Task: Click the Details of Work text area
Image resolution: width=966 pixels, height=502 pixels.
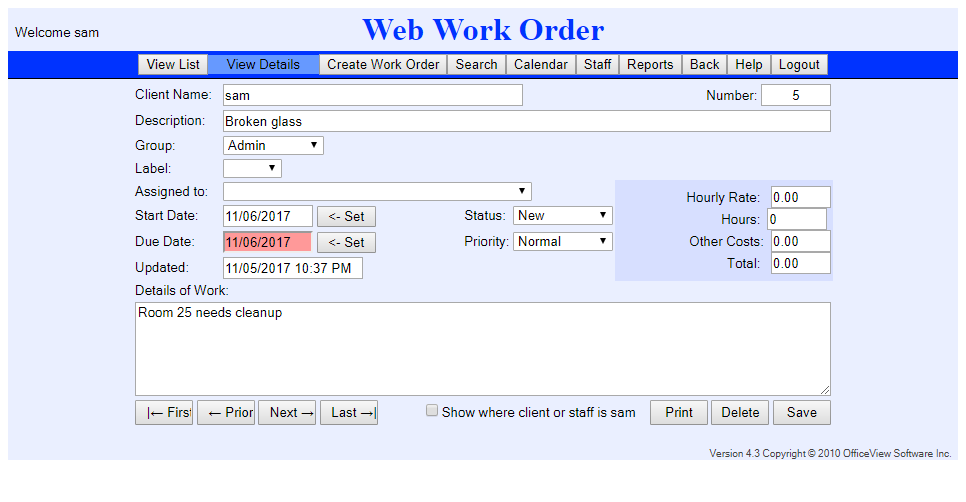Action: pos(482,348)
